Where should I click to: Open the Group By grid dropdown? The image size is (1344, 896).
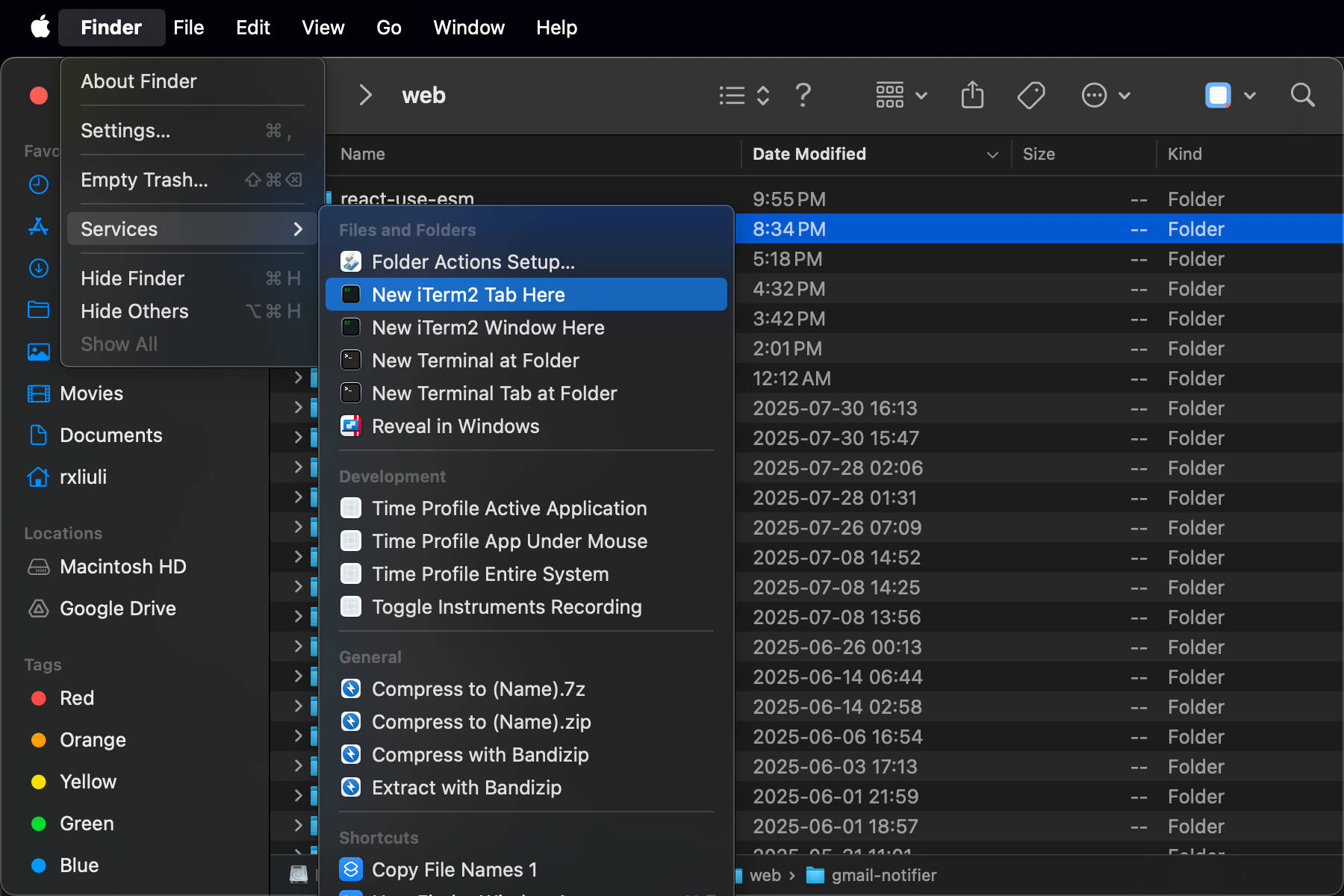click(901, 96)
